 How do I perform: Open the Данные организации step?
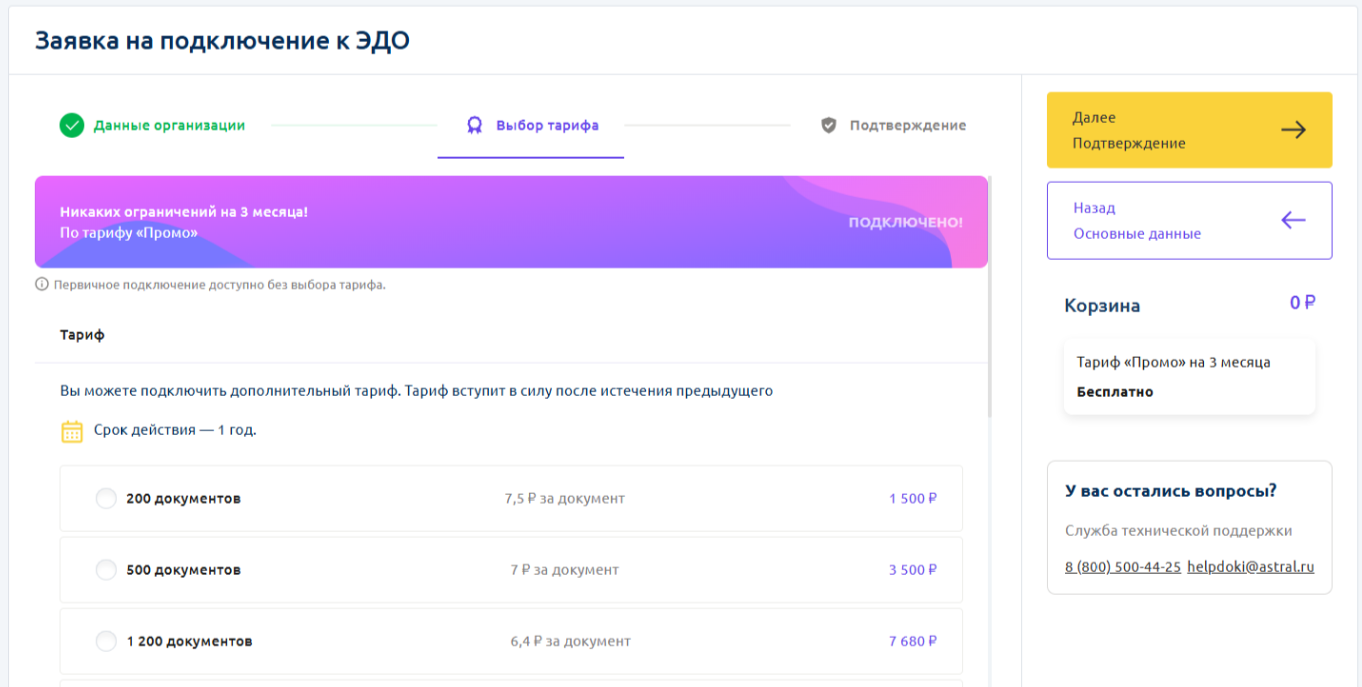coord(152,125)
